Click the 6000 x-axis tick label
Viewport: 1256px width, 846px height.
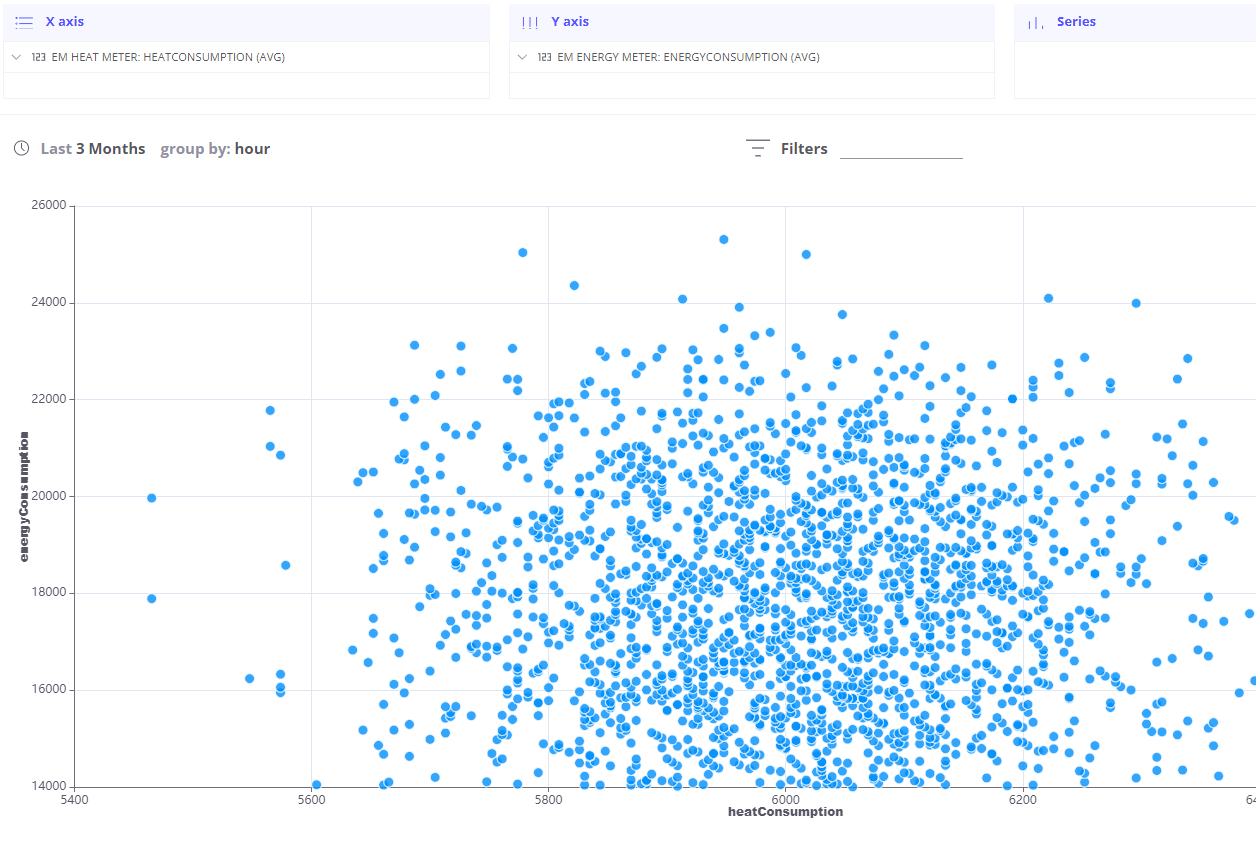pos(785,799)
